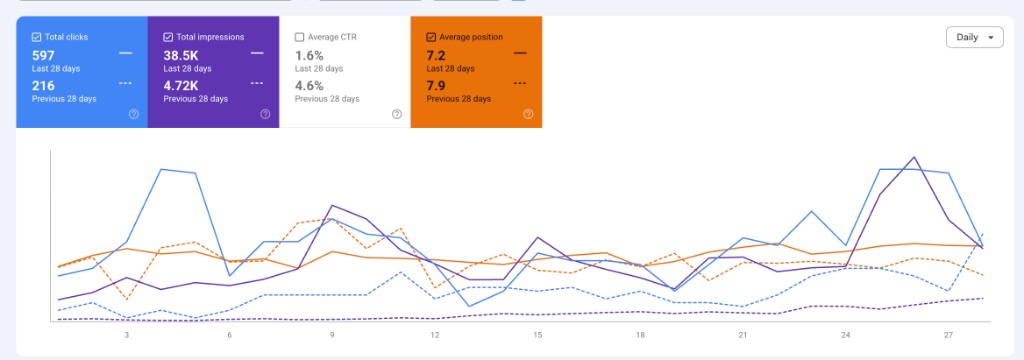
Task: Click chart x-axis label 12
Action: [x=434, y=335]
